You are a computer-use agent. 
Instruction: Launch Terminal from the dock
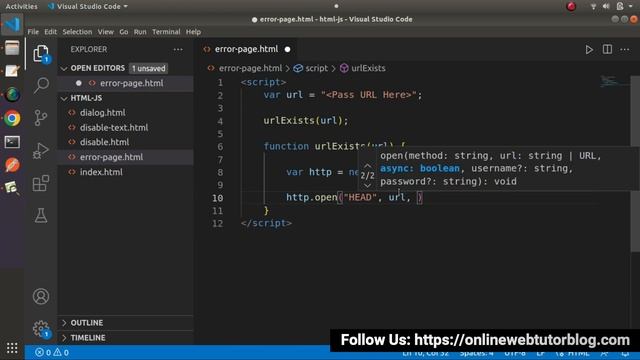[12, 142]
